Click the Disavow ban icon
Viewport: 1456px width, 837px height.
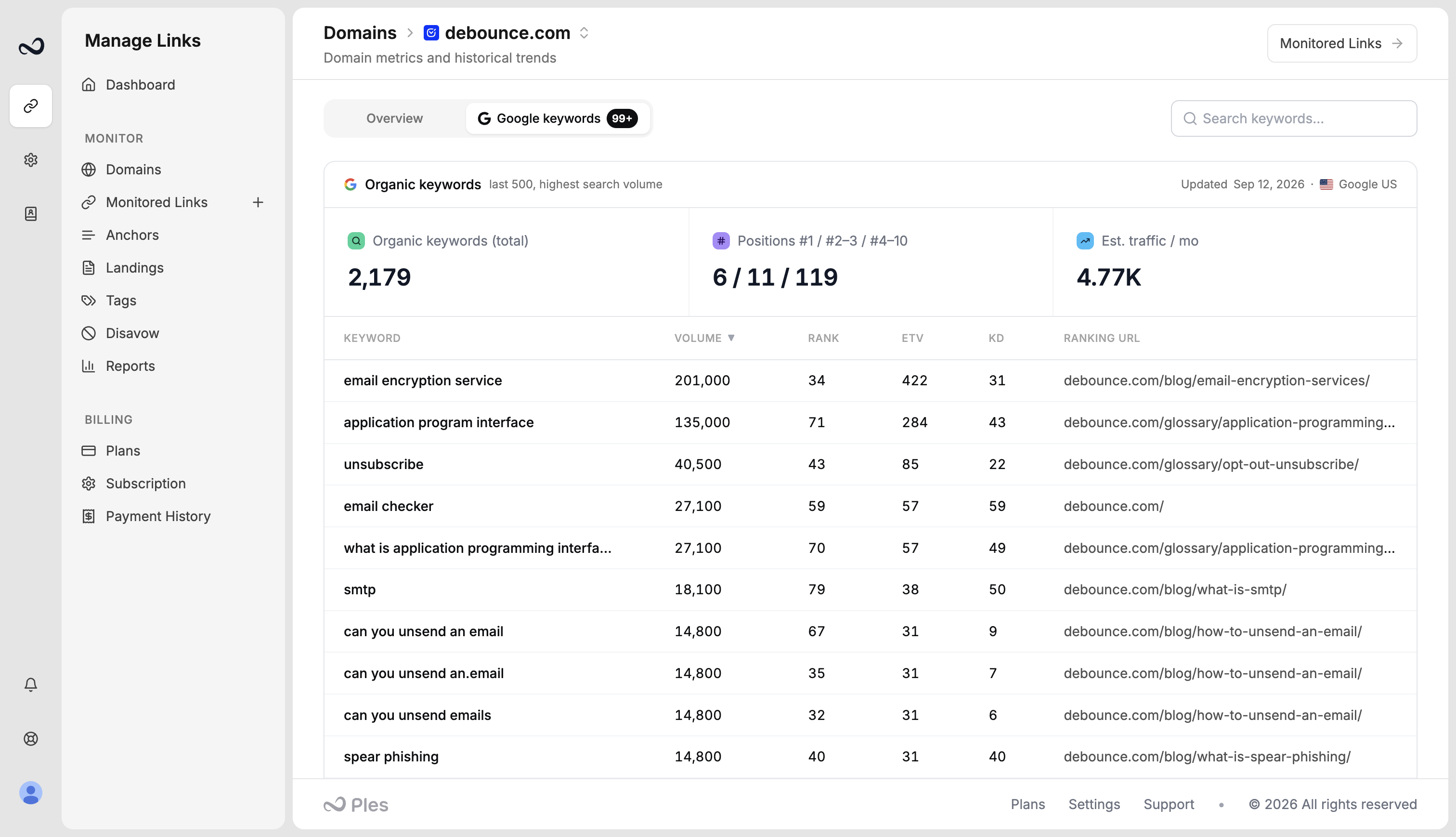pyautogui.click(x=89, y=333)
